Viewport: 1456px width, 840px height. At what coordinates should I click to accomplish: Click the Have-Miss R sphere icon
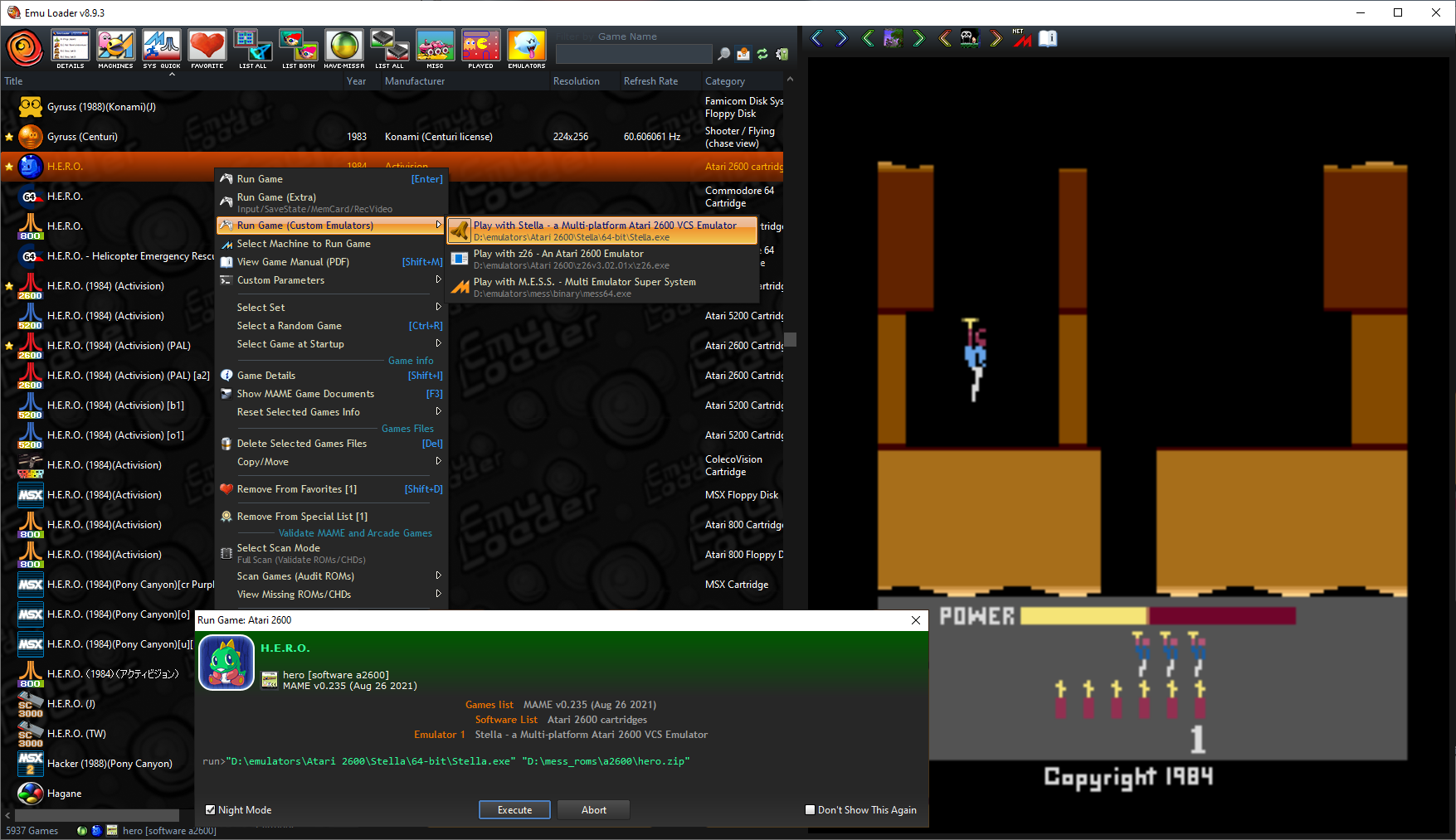tap(343, 48)
